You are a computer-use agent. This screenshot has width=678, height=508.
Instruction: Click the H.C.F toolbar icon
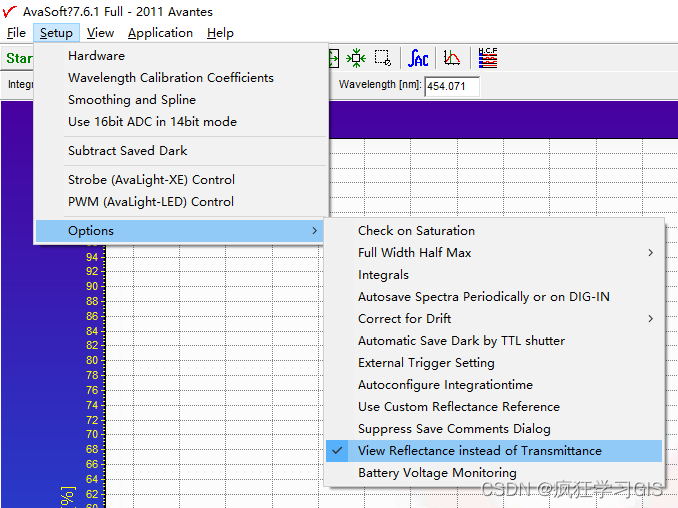(x=488, y=58)
